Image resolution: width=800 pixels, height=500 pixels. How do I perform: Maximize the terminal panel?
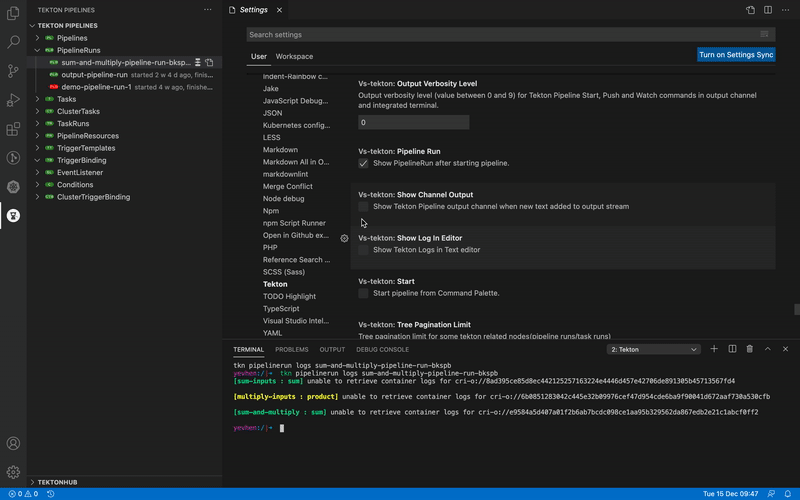click(767, 349)
